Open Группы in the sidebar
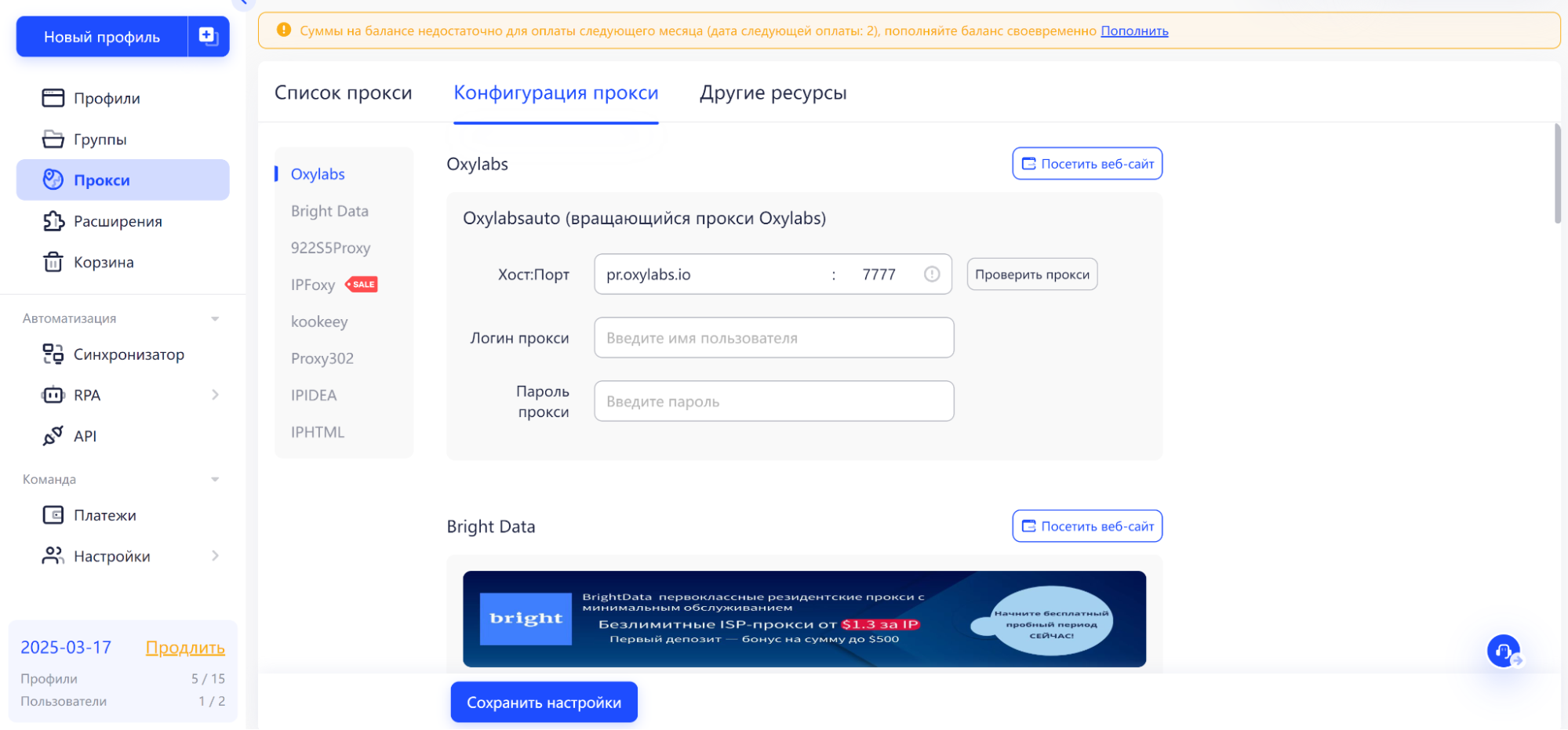1568x730 pixels. click(100, 139)
